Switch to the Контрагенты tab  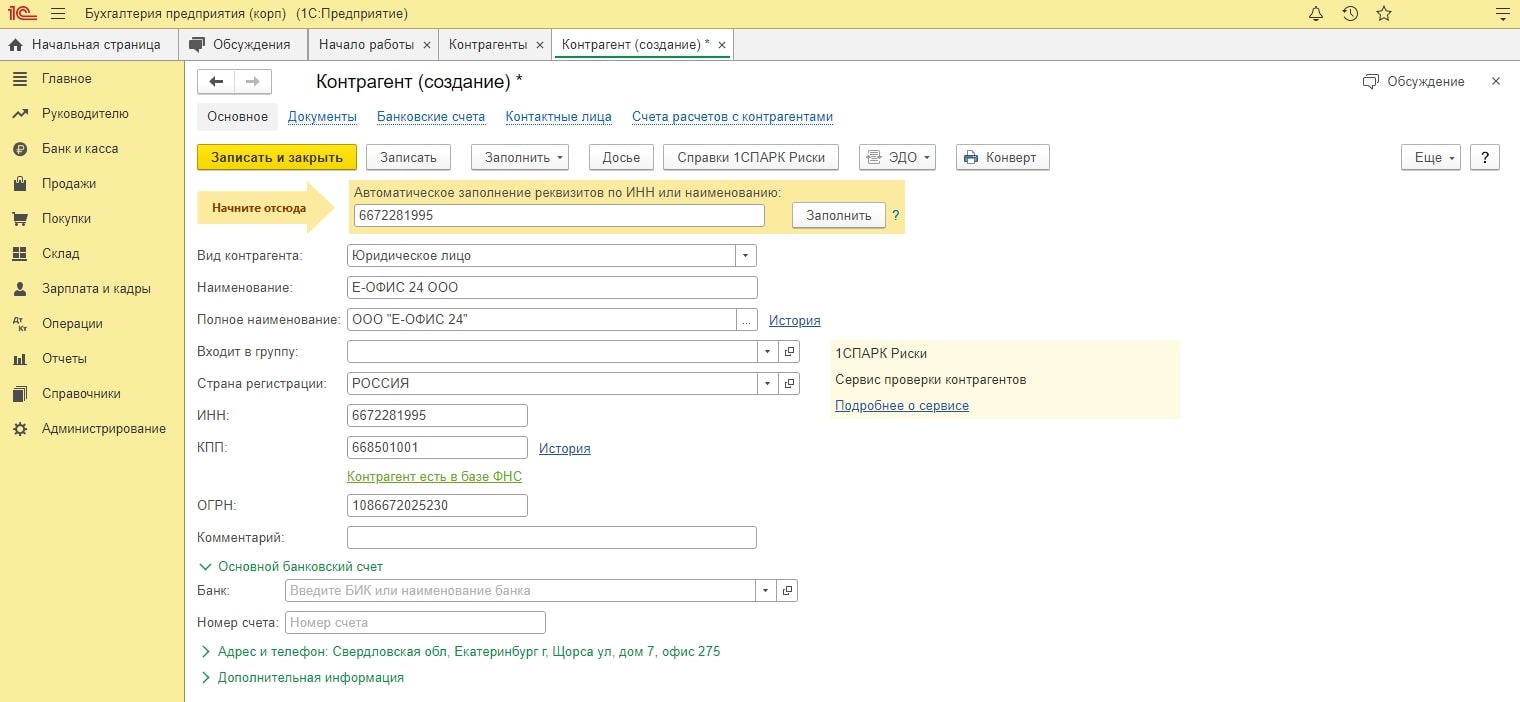coord(487,45)
